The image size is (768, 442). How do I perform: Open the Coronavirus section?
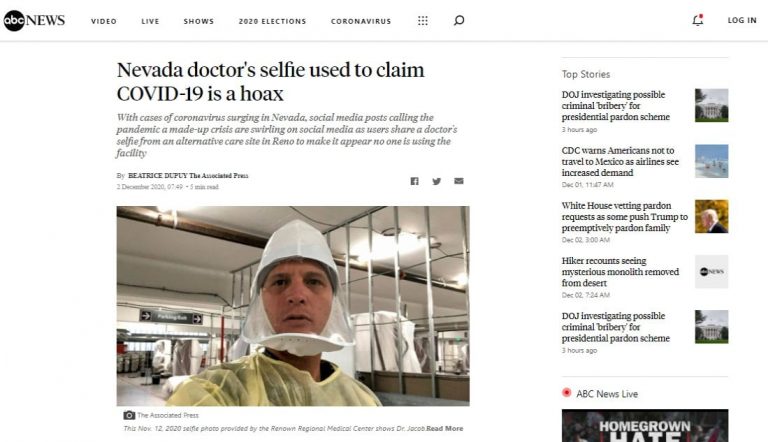tap(361, 21)
